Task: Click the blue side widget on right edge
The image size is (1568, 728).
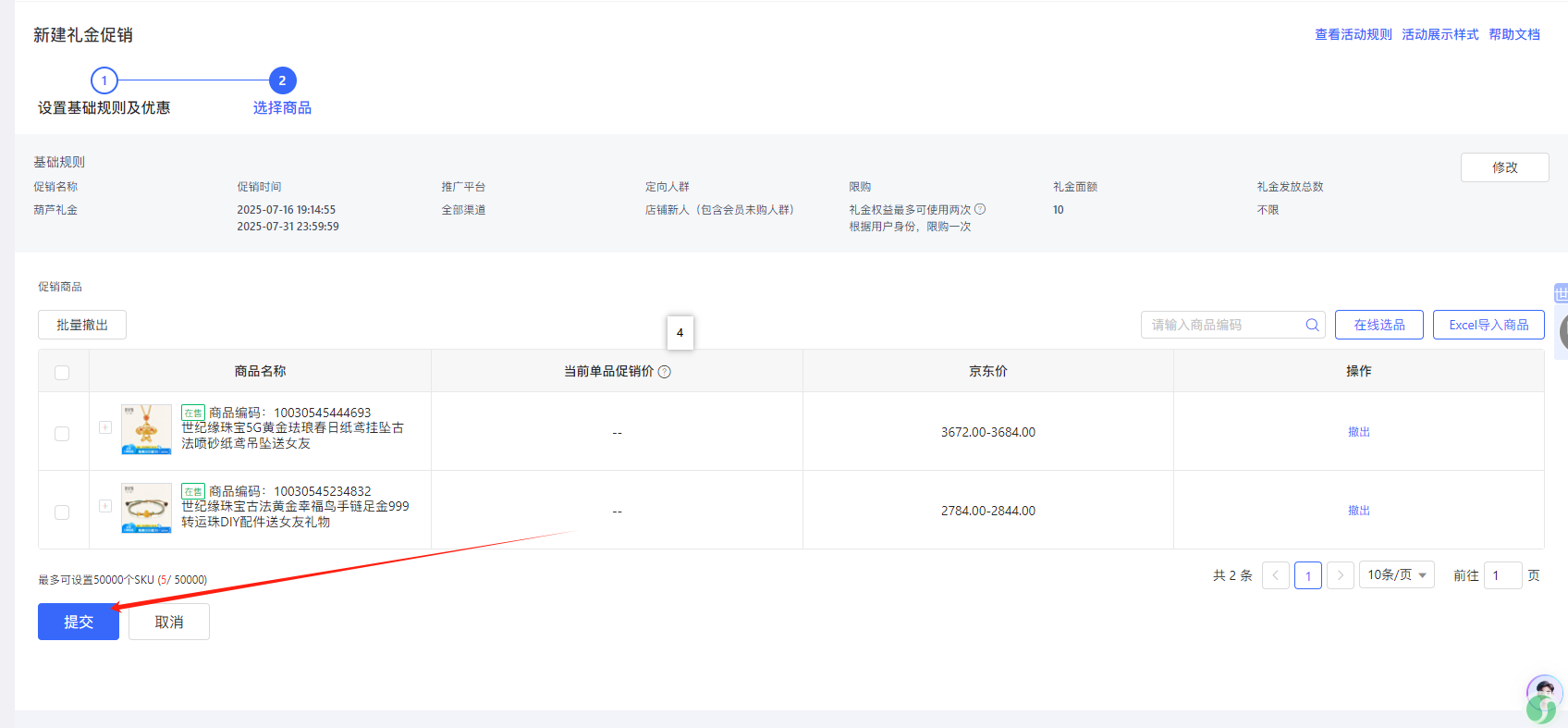Action: coord(1561,294)
